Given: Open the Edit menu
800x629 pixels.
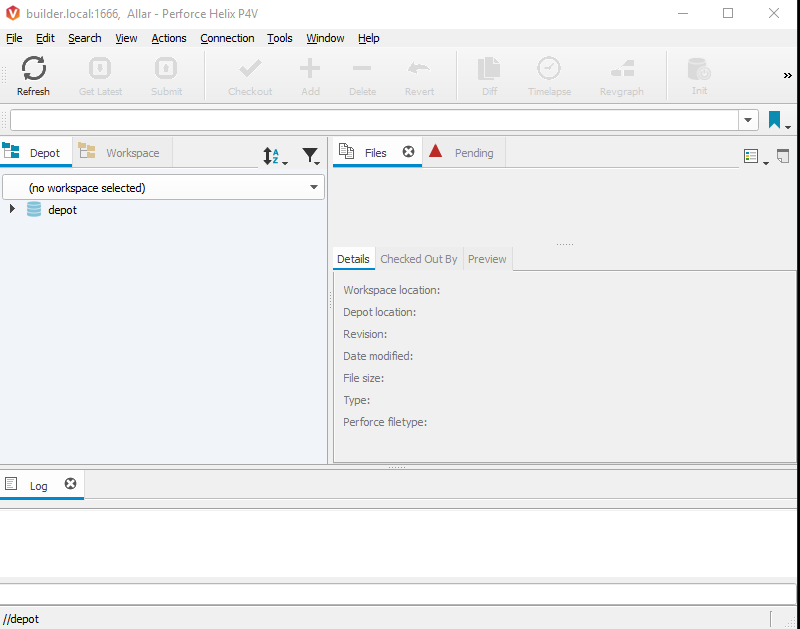Looking at the screenshot, I should 45,38.
